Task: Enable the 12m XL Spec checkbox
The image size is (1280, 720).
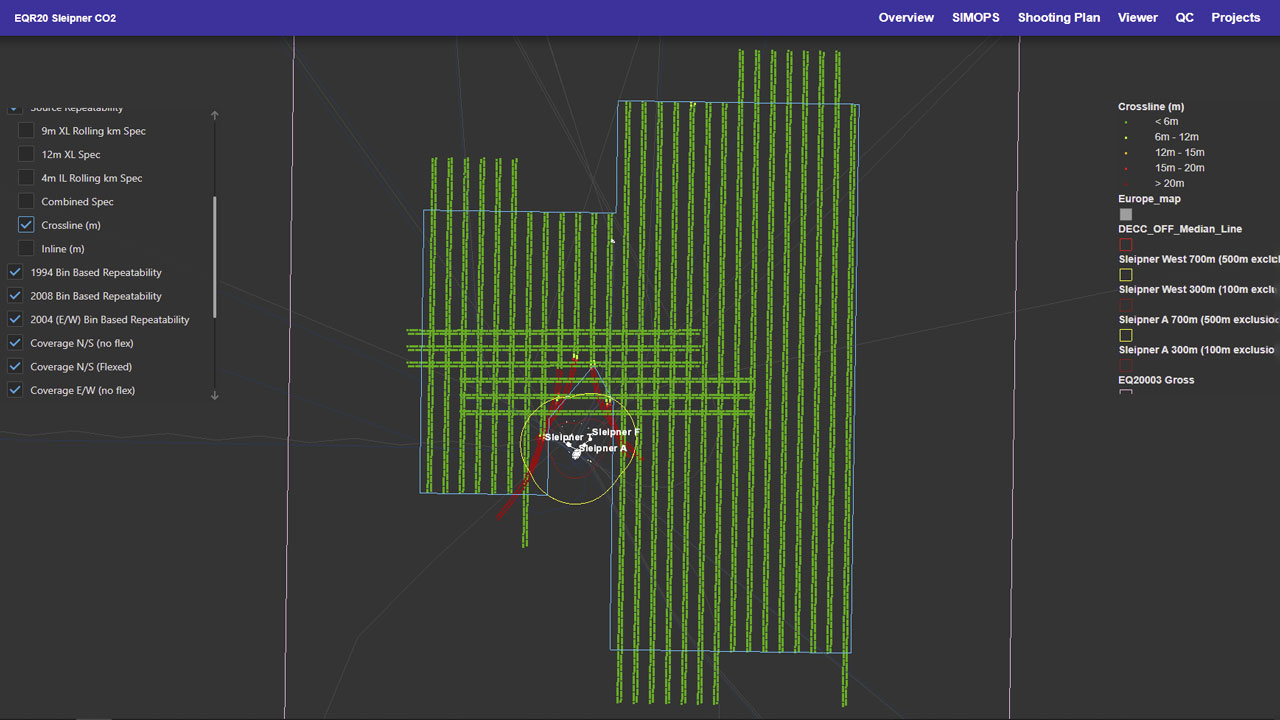Action: tap(25, 154)
